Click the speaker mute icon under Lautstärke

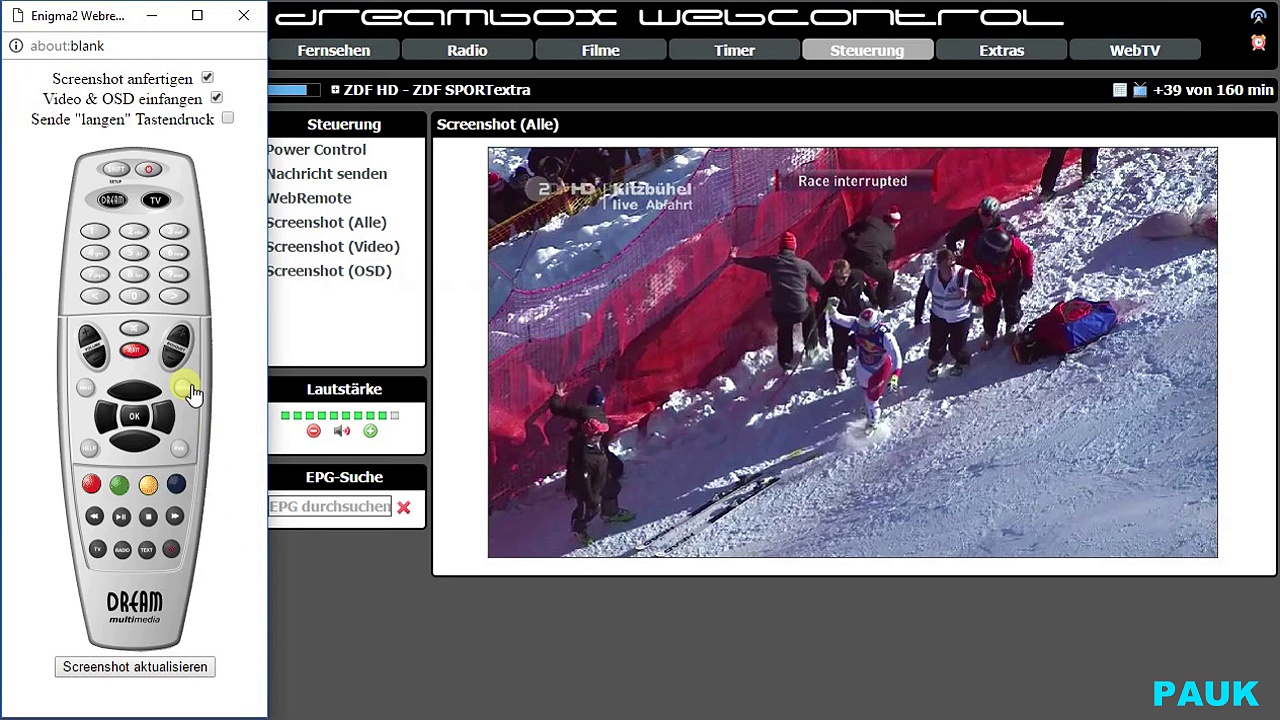(x=342, y=431)
